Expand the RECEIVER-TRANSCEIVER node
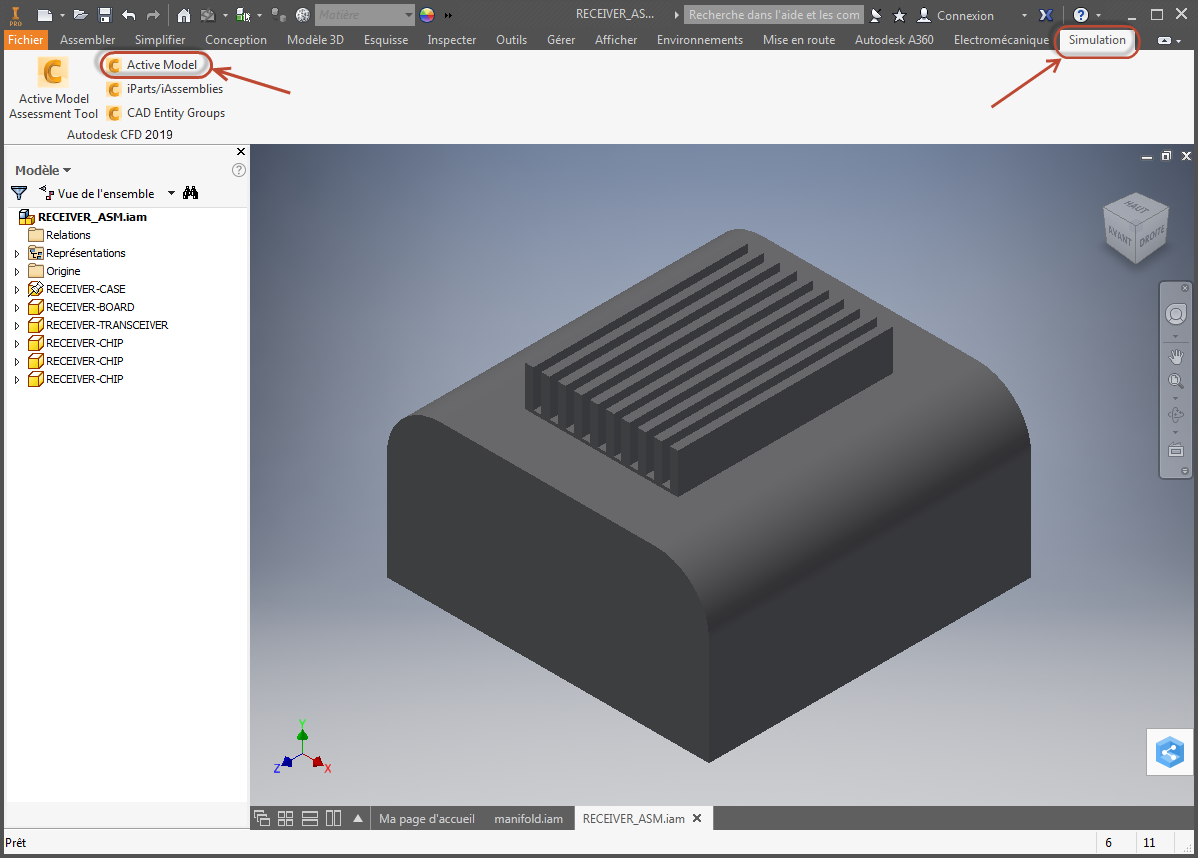1198x858 pixels. [x=17, y=325]
